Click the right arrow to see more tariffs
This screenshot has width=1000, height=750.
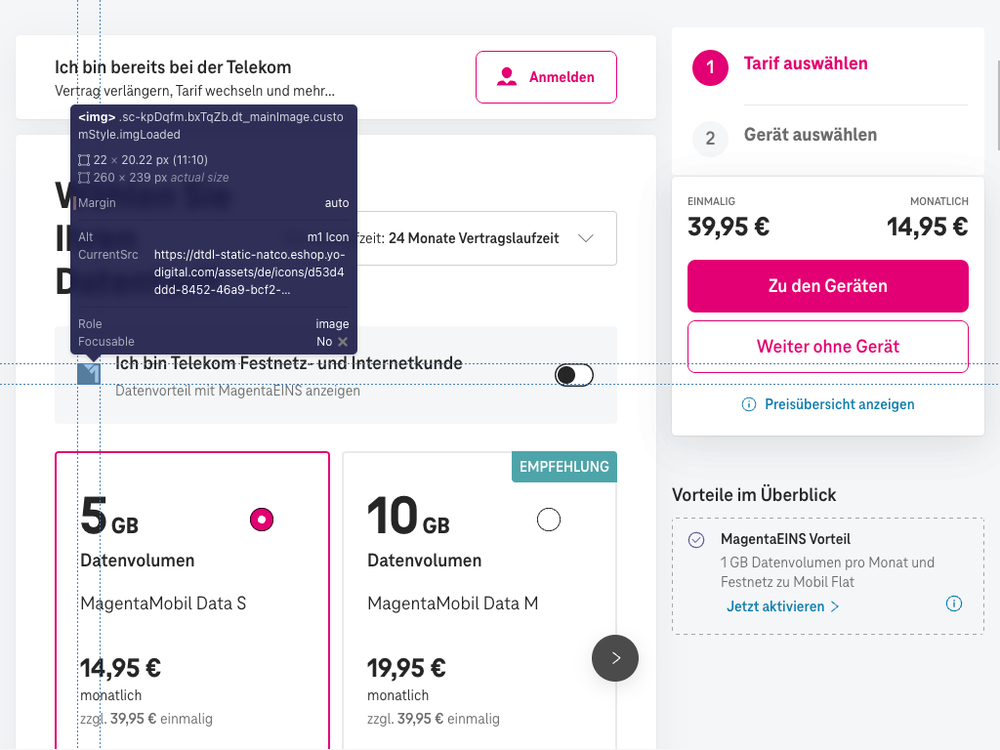tap(614, 658)
